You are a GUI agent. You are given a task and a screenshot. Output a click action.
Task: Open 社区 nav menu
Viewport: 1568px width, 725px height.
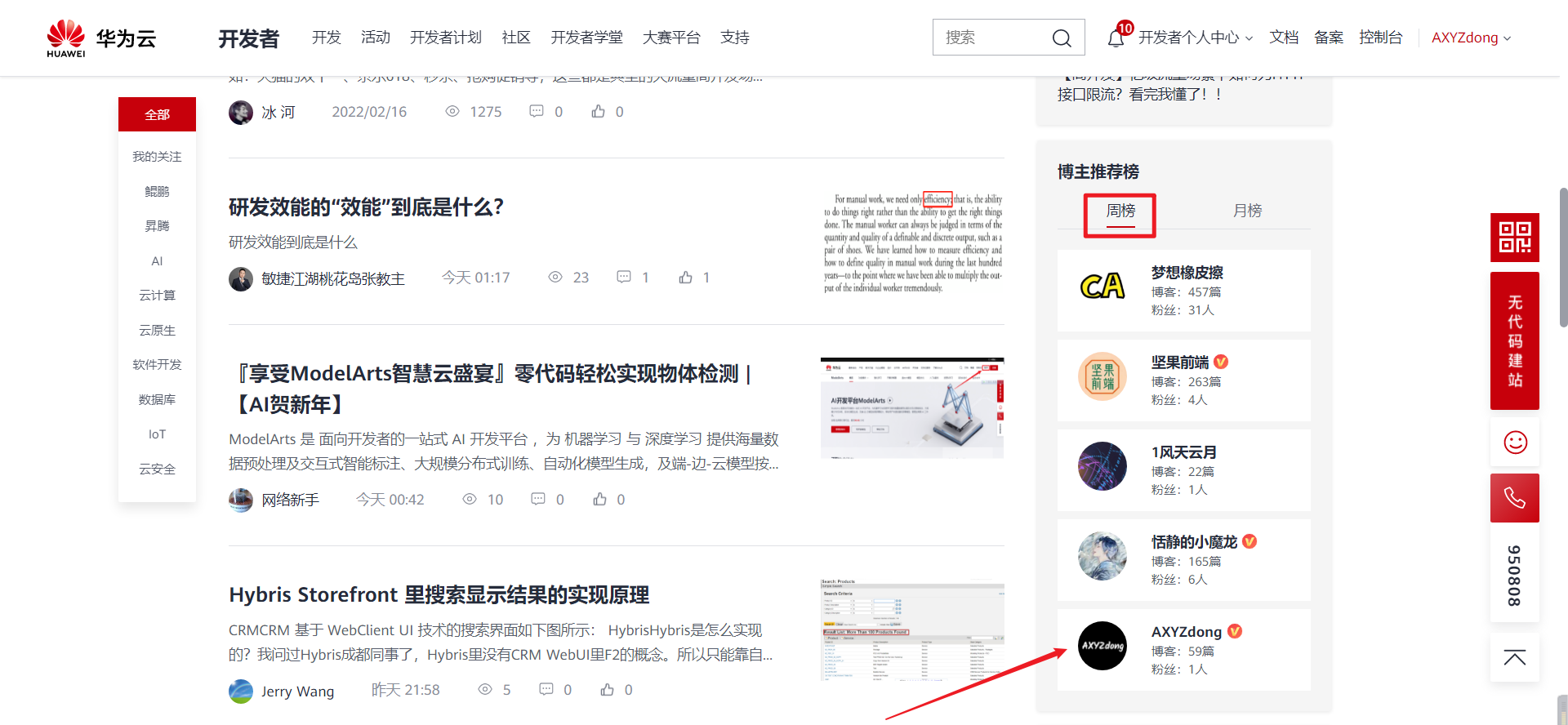[x=516, y=38]
